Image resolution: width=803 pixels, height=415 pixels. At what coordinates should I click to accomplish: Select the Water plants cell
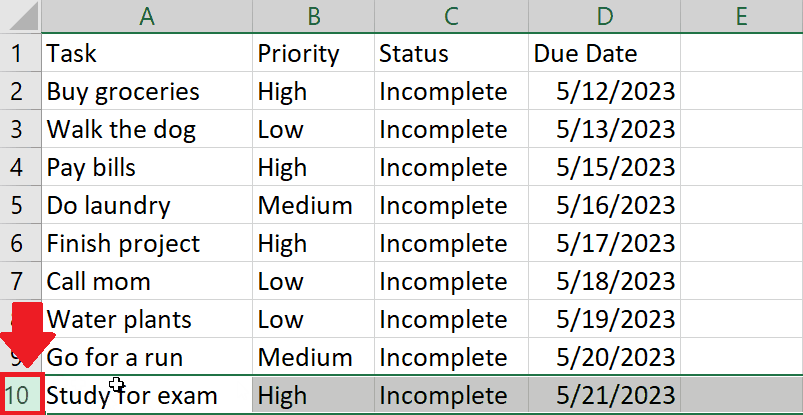click(147, 319)
